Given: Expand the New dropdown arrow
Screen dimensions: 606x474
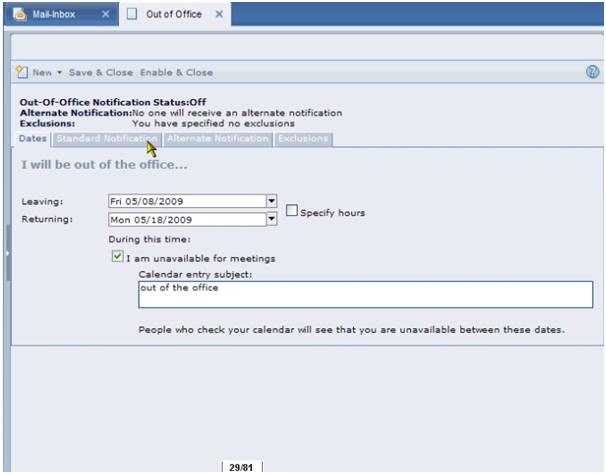Looking at the screenshot, I should [x=60, y=72].
